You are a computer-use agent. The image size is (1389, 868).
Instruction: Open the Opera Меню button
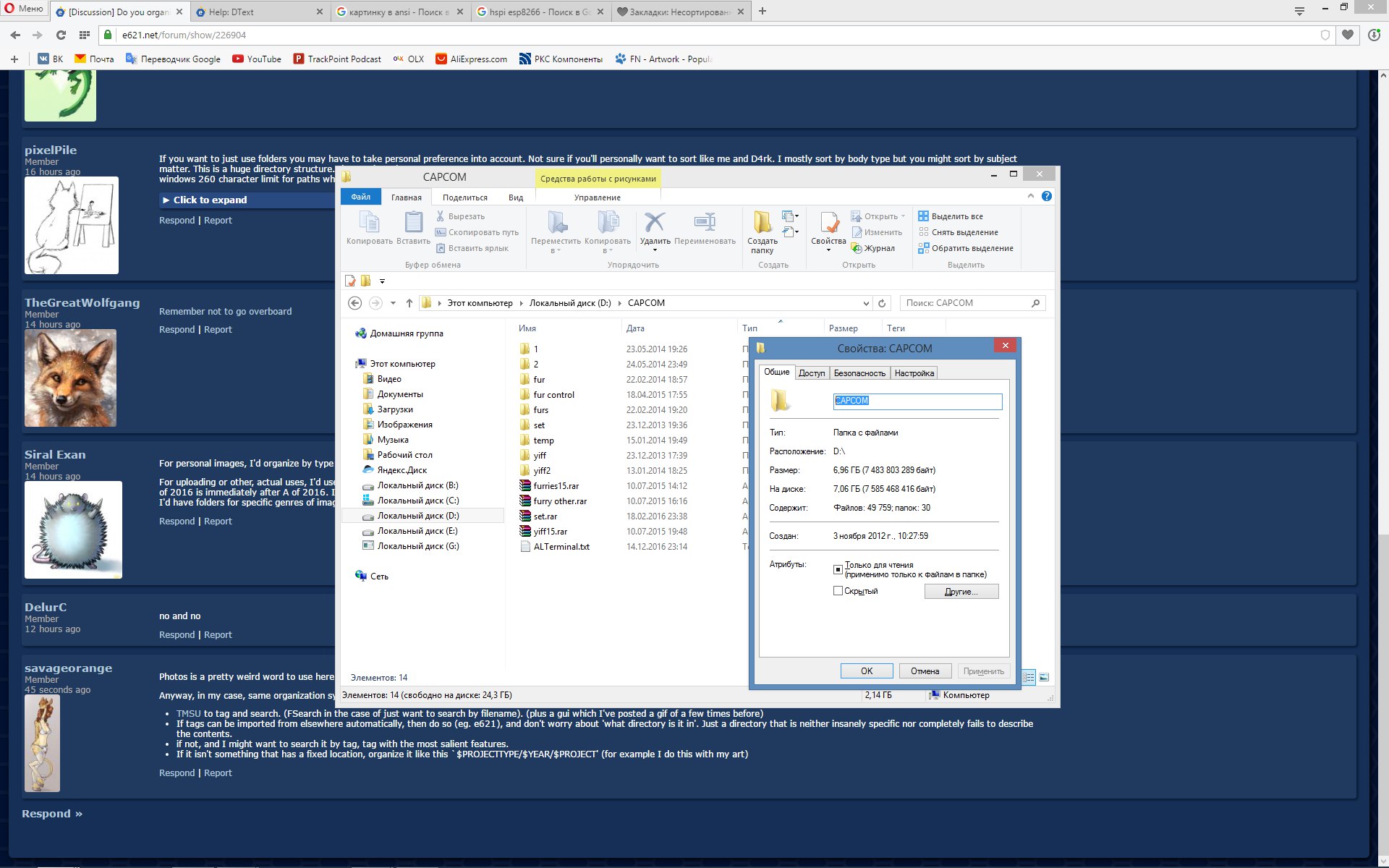point(24,9)
